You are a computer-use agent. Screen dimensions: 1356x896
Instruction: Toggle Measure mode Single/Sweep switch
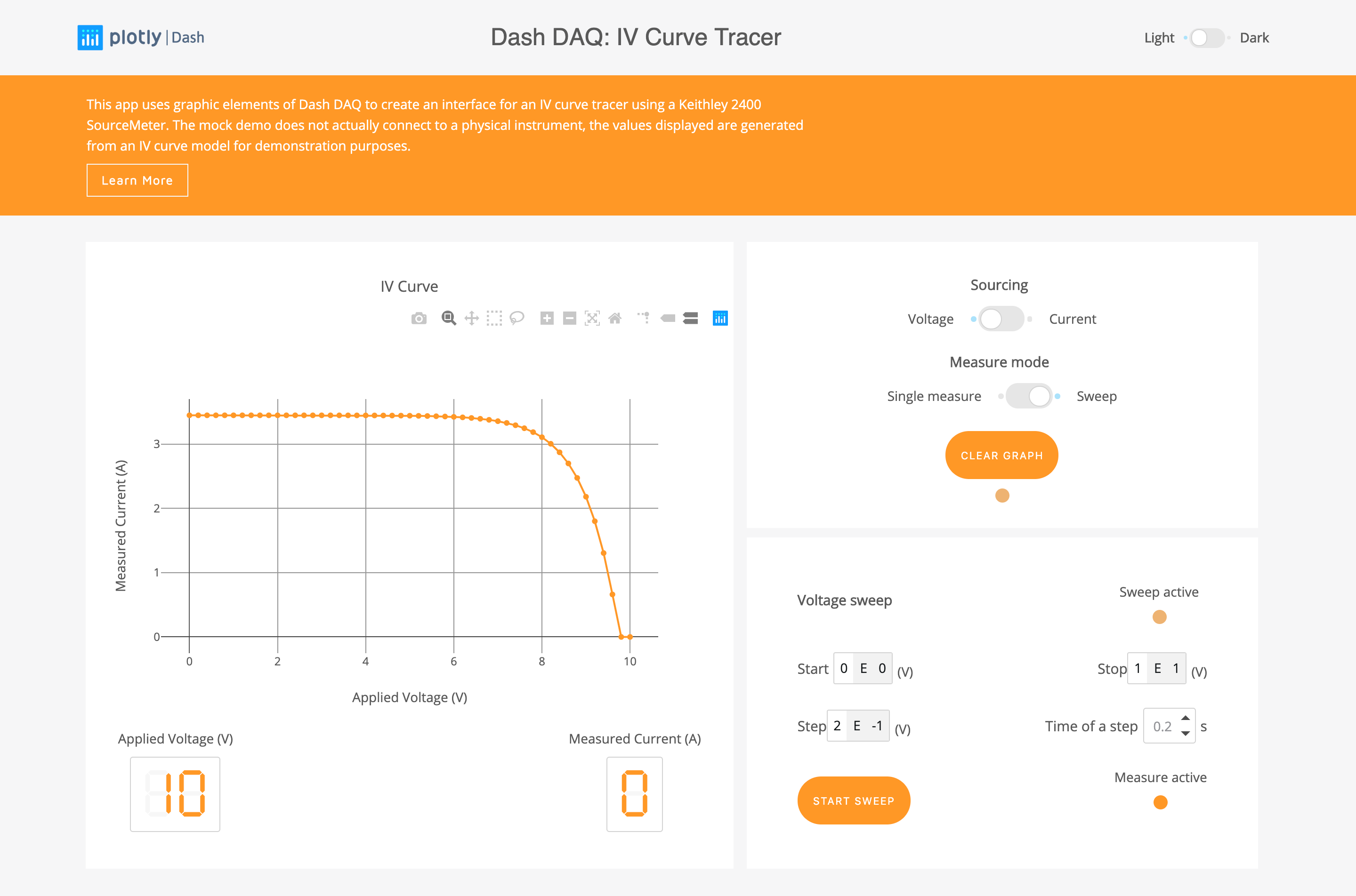[1029, 396]
